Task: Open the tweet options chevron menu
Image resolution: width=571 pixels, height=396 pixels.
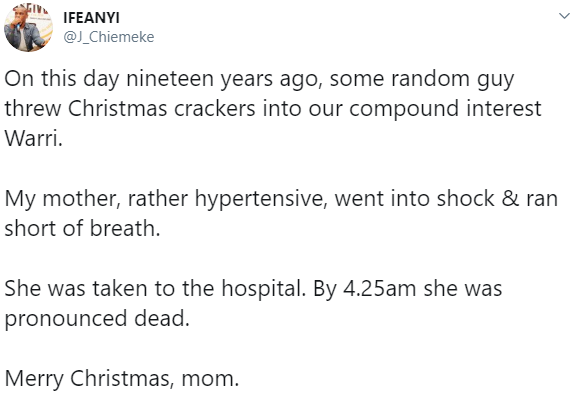Action: 564,16
